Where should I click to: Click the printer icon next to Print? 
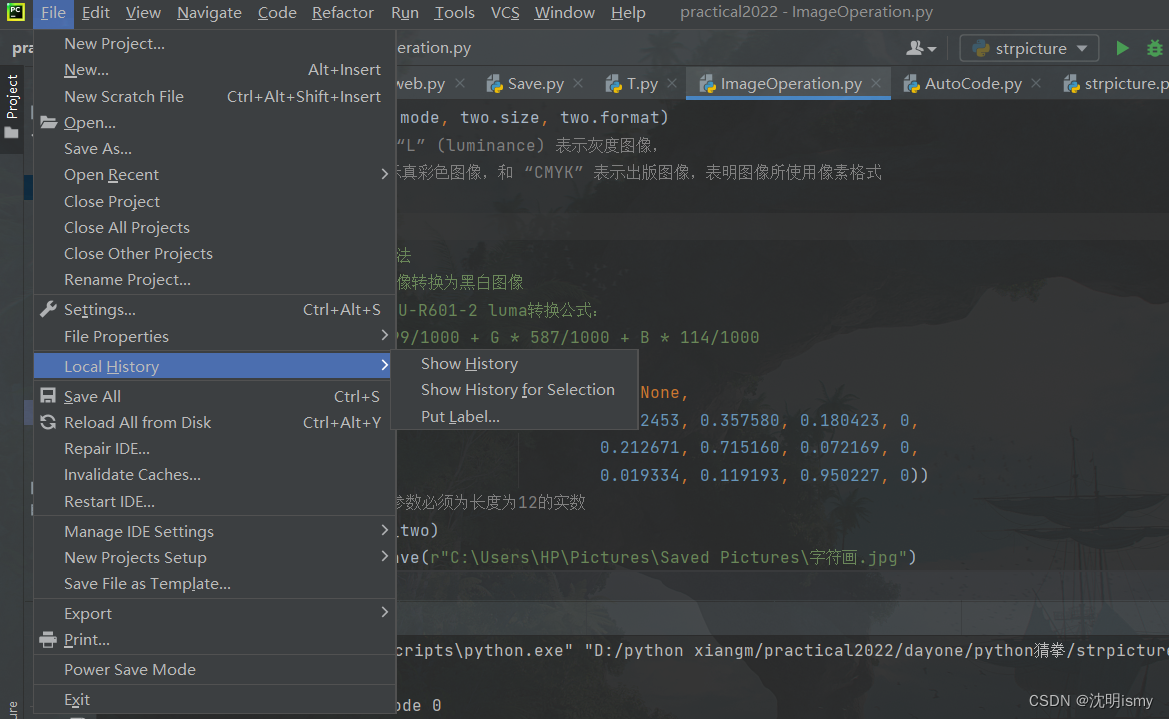(47, 639)
